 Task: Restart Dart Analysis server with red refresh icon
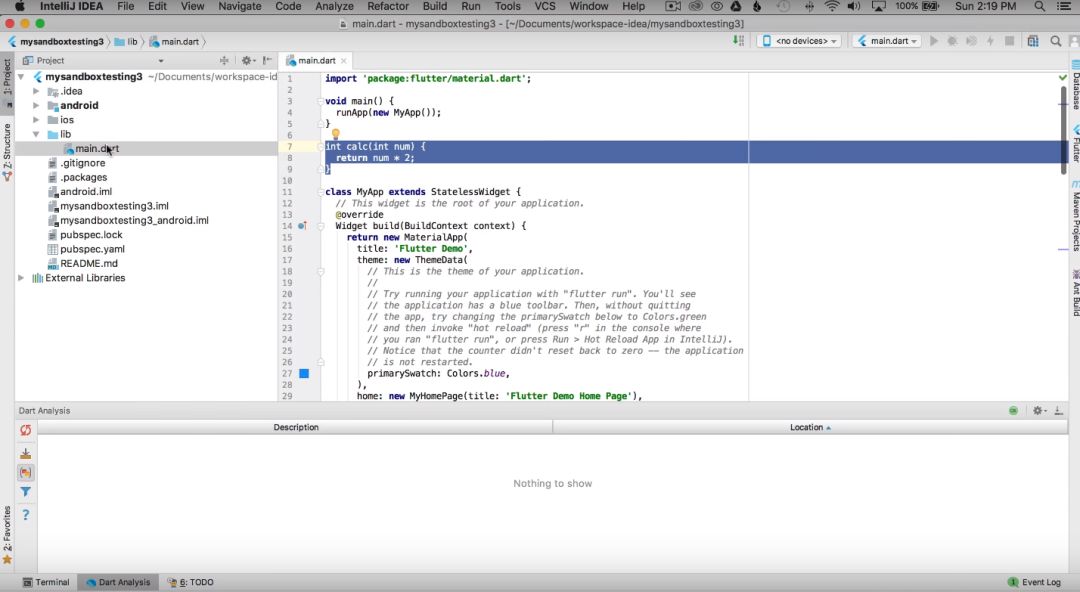pos(25,430)
